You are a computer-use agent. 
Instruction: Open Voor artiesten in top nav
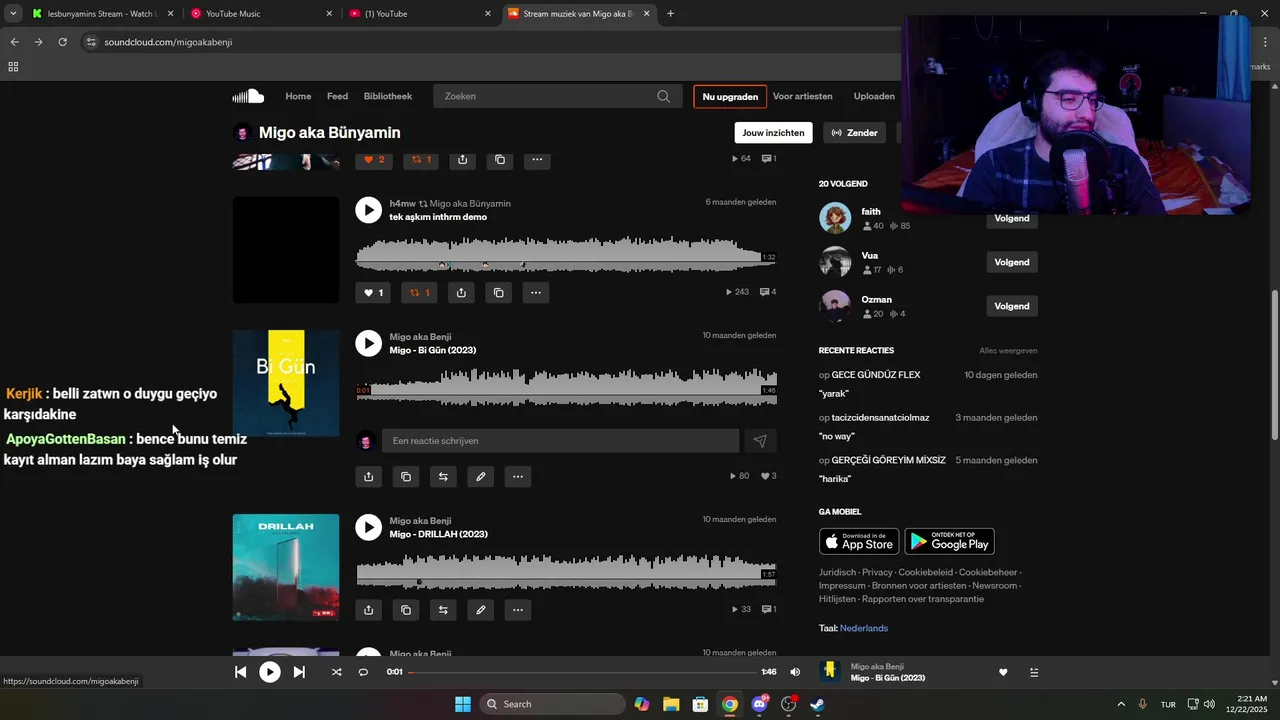(x=803, y=96)
